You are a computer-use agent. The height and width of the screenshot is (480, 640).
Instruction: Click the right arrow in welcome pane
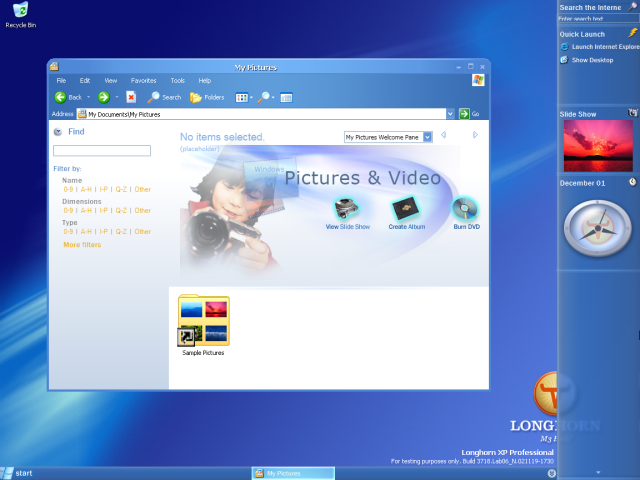click(475, 135)
